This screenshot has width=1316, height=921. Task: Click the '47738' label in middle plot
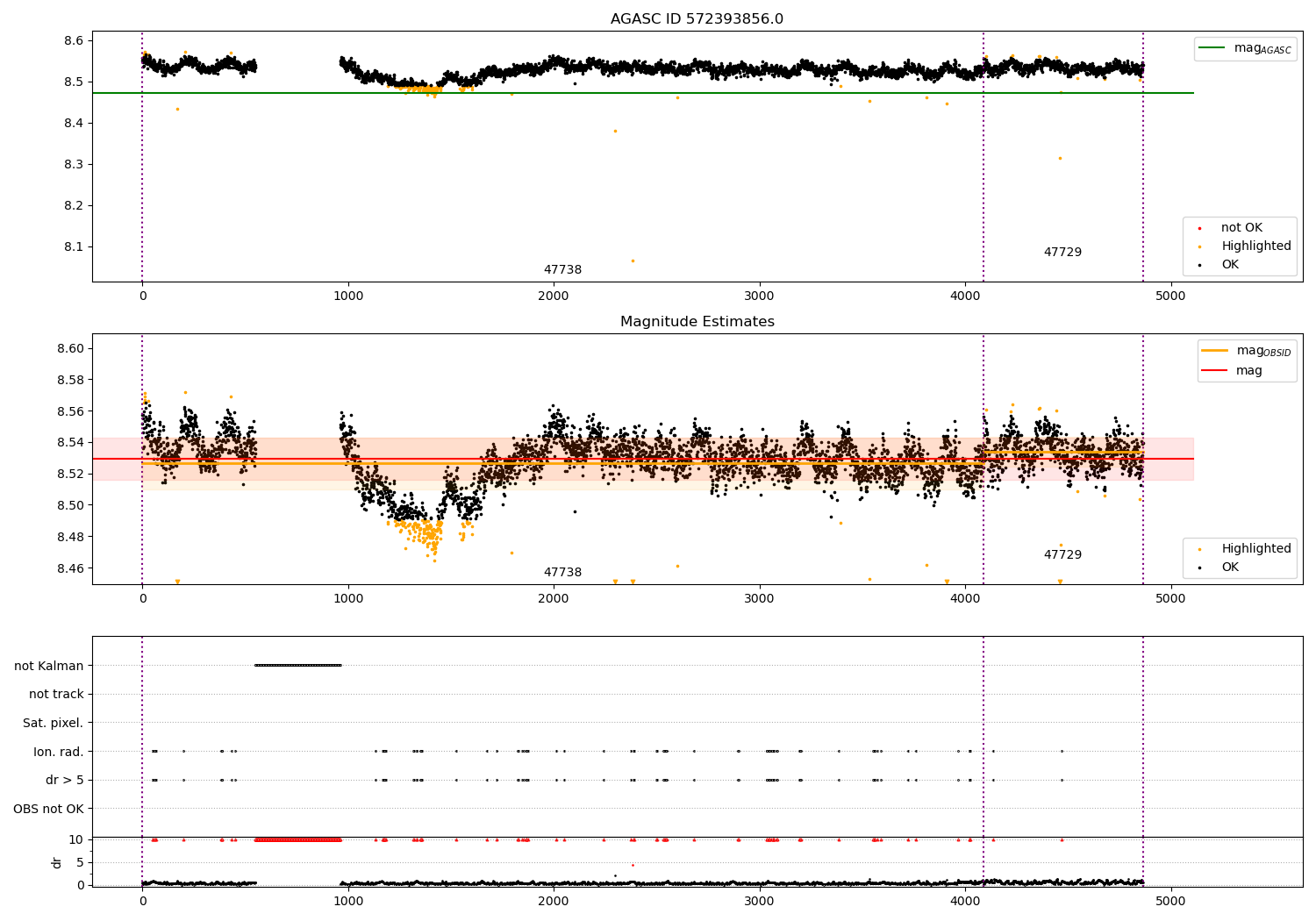[x=562, y=573]
